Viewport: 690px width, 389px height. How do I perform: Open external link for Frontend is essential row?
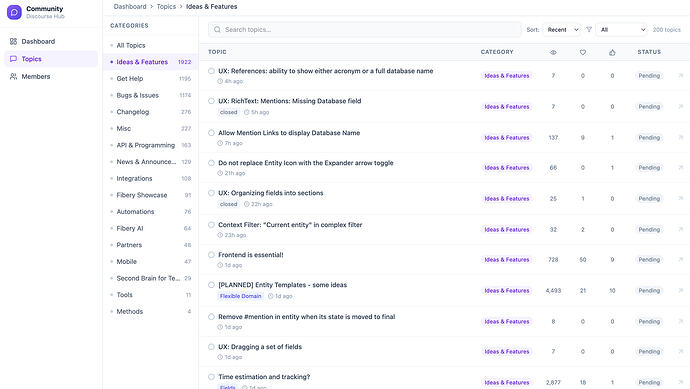(x=680, y=260)
